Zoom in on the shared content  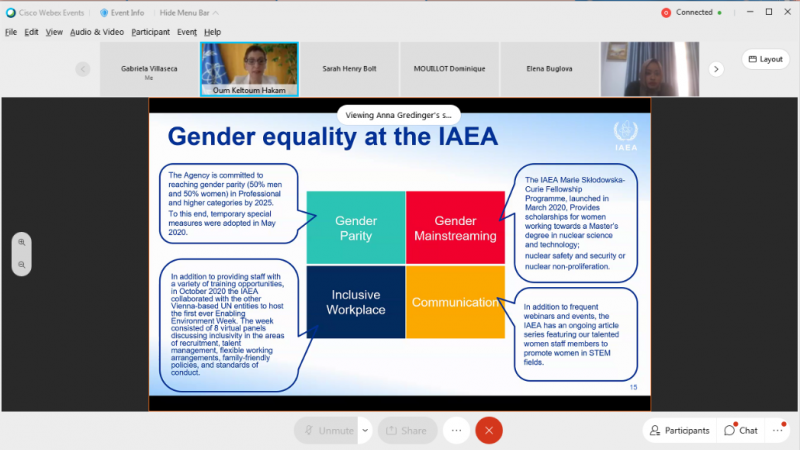click(21, 242)
